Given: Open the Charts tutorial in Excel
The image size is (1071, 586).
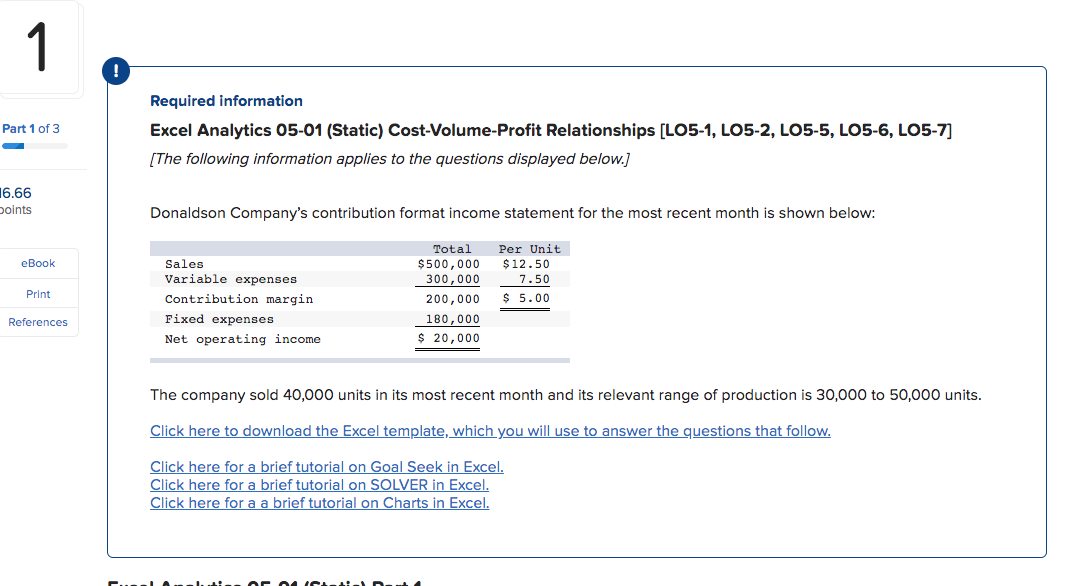Looking at the screenshot, I should 320,503.
